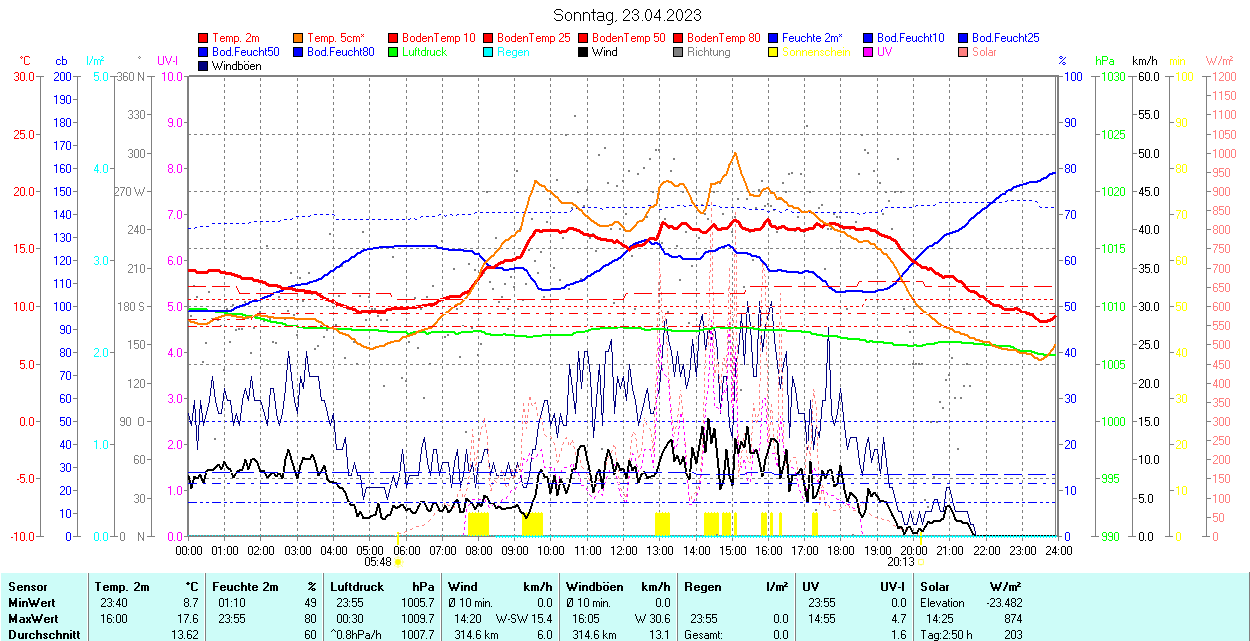1250x641 pixels.
Task: Click the black km/h axis unit label
Action: [x=1144, y=61]
